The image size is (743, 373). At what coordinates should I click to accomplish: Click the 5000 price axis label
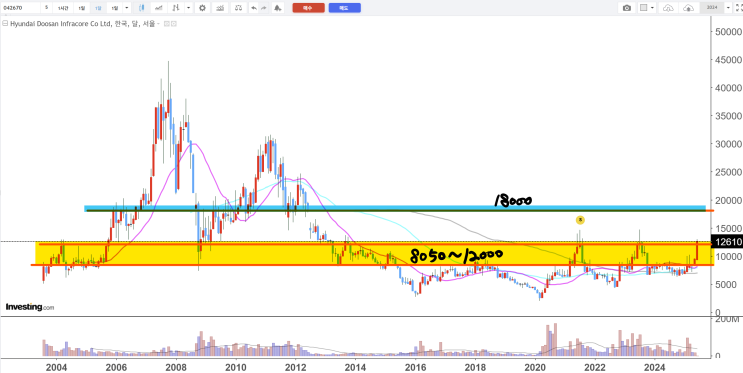pyautogui.click(x=725, y=284)
